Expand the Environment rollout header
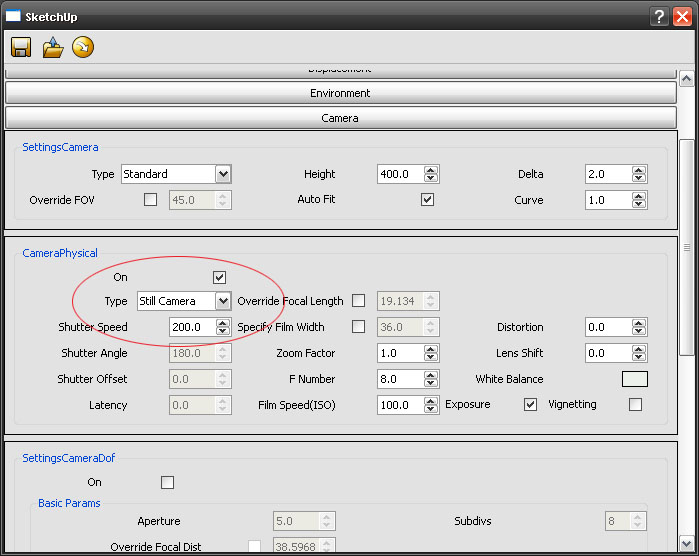This screenshot has height=556, width=699. click(341, 93)
